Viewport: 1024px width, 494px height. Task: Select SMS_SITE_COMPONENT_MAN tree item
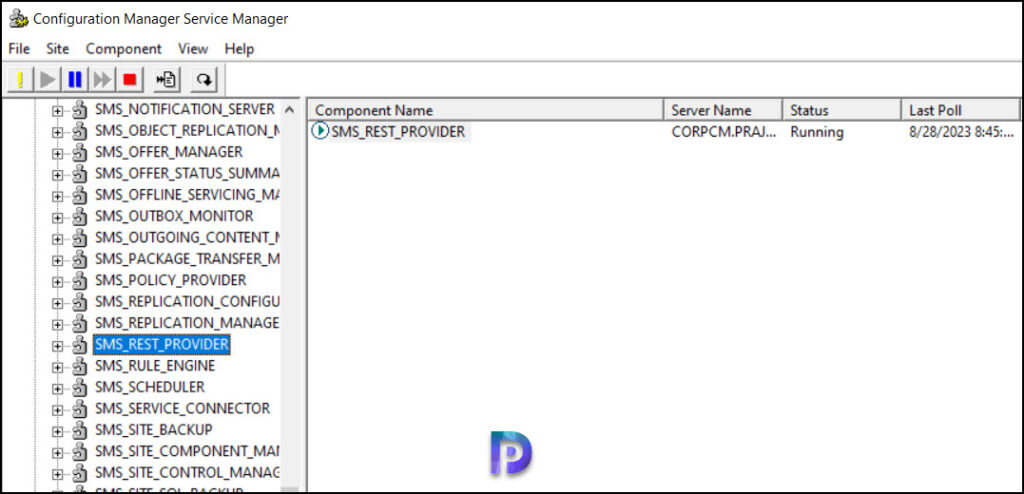point(187,451)
